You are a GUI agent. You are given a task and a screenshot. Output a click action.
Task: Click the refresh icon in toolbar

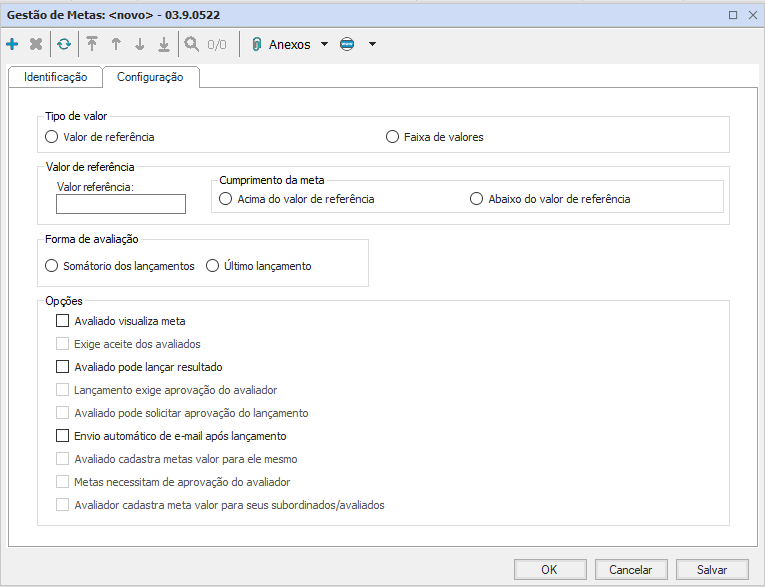64,45
